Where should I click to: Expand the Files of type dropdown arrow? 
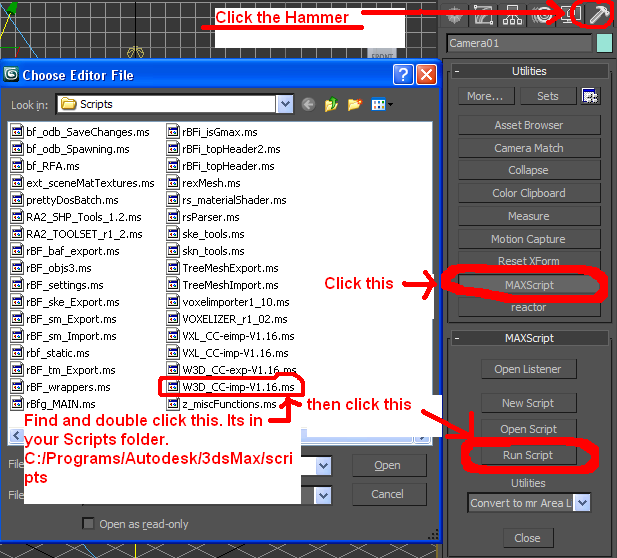[x=323, y=495]
